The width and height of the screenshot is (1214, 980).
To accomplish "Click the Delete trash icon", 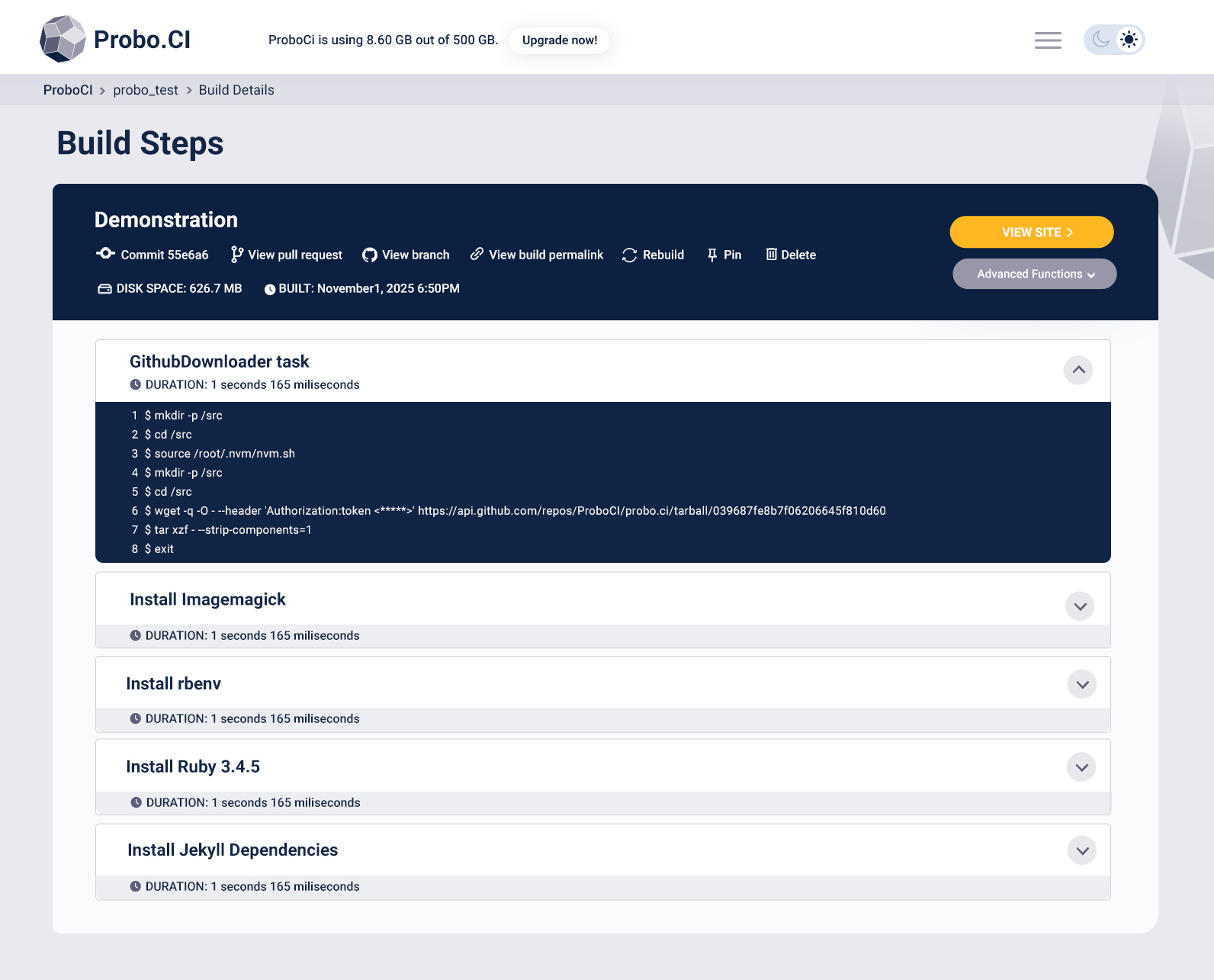I will coord(772,254).
